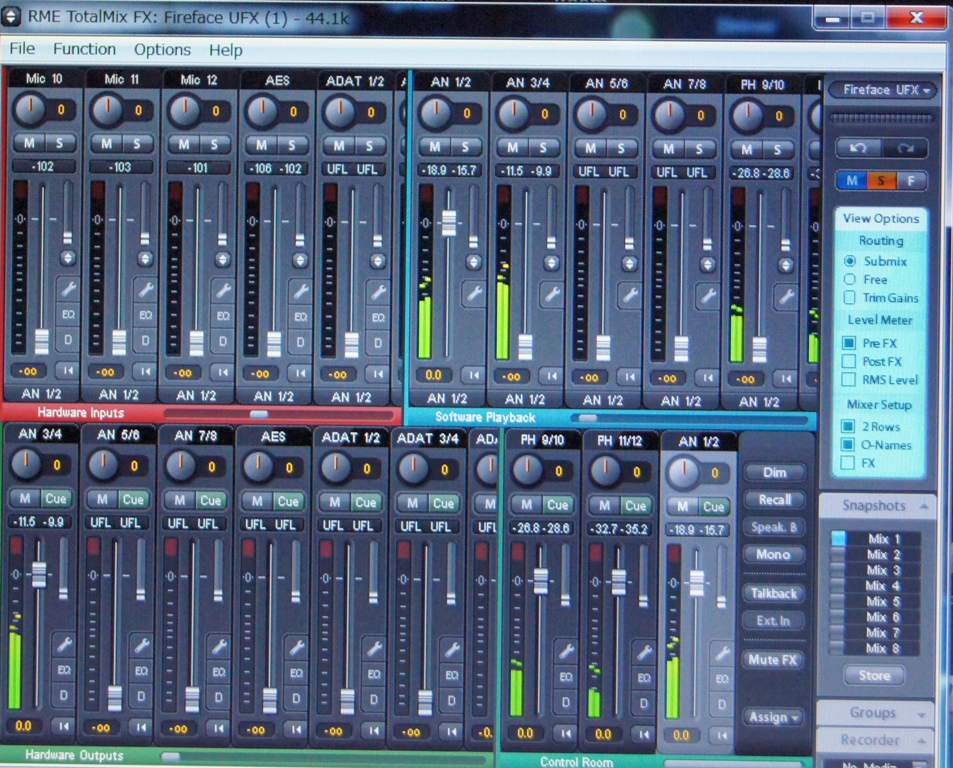This screenshot has height=768, width=953.
Task: Open Dynamics panel on input ADAT 1/2 channel
Action: tap(378, 343)
